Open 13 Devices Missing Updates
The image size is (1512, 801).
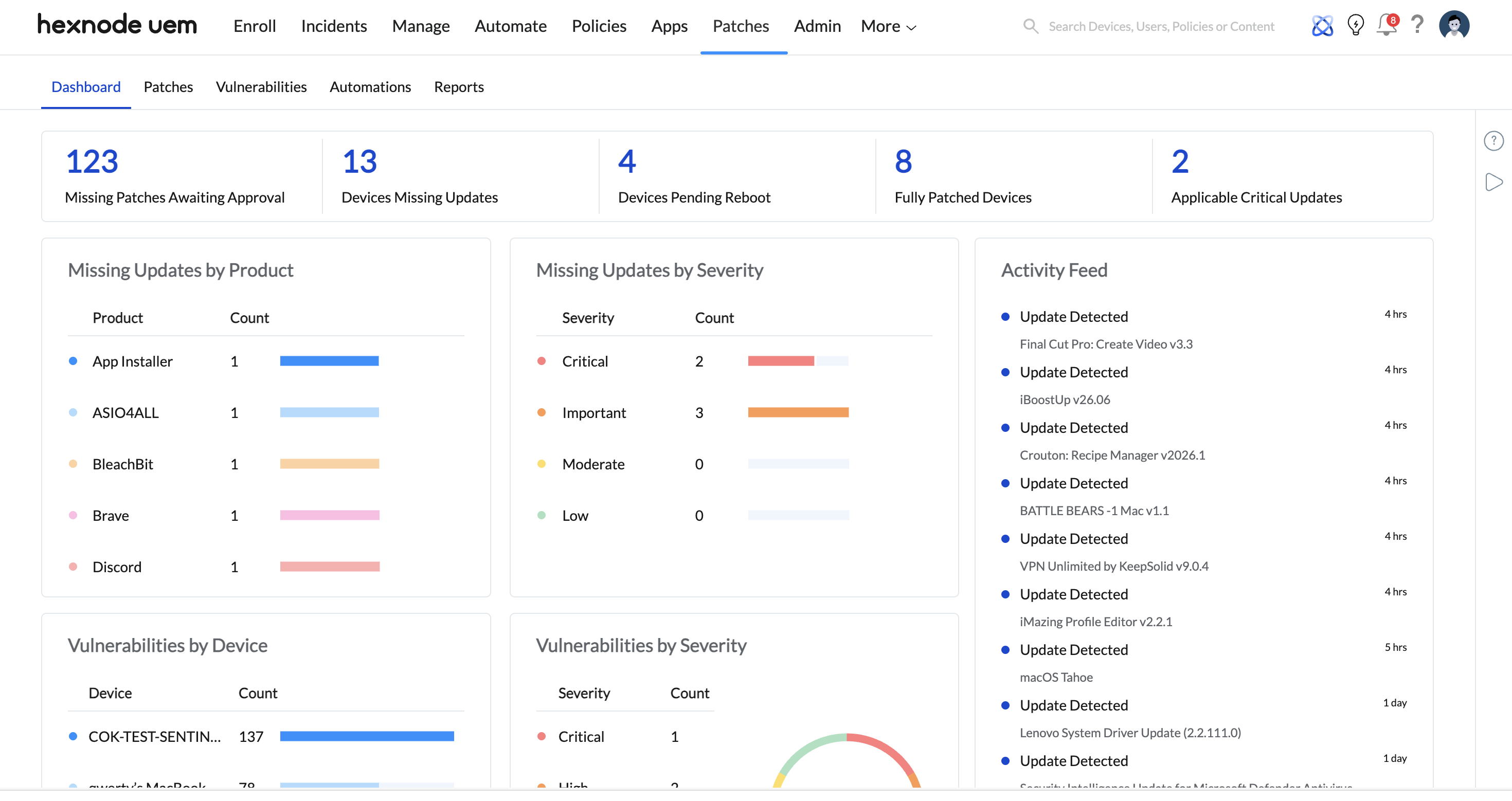click(419, 176)
